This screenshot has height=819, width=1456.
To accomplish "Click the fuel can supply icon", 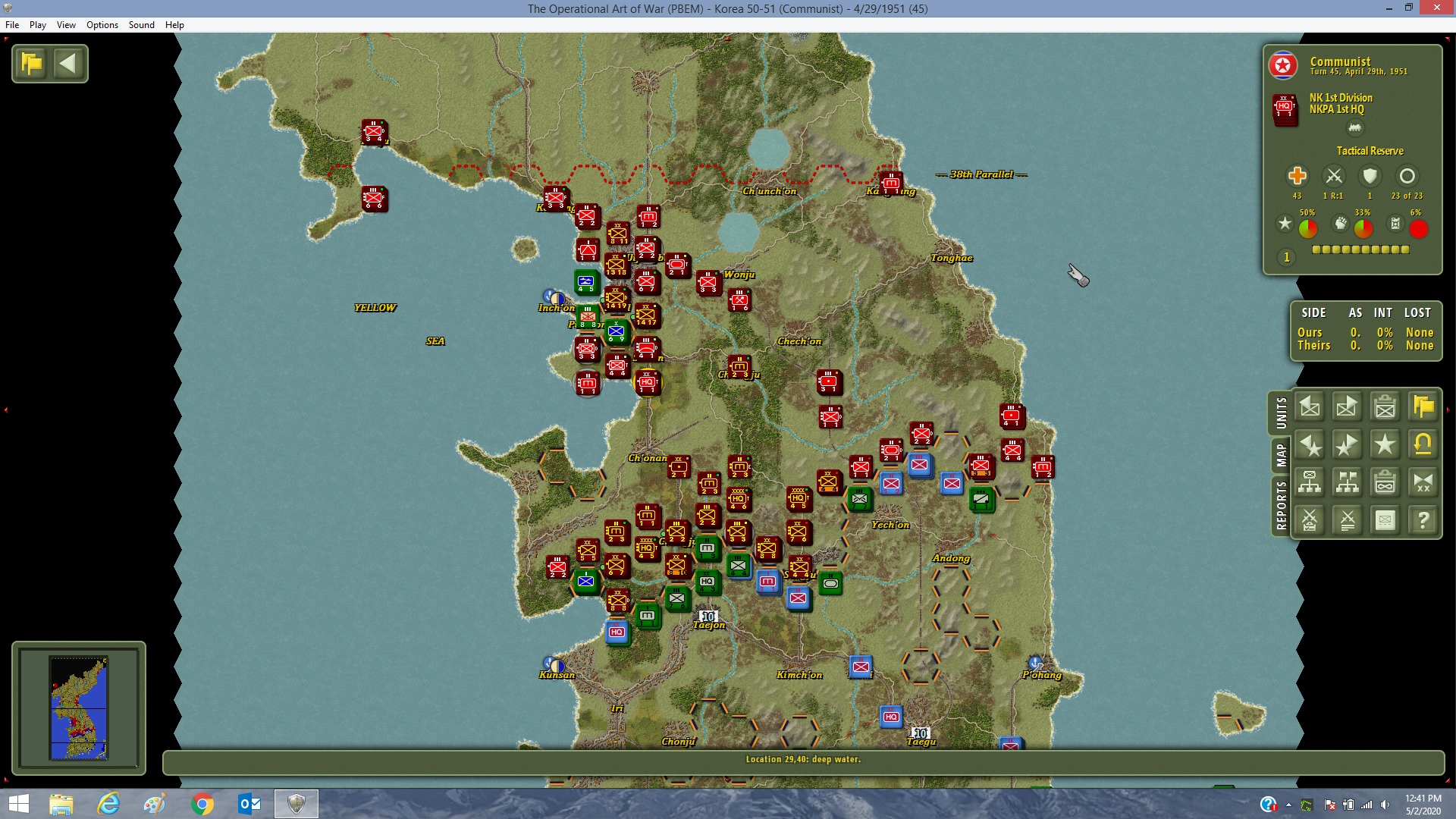I will click(x=1395, y=223).
